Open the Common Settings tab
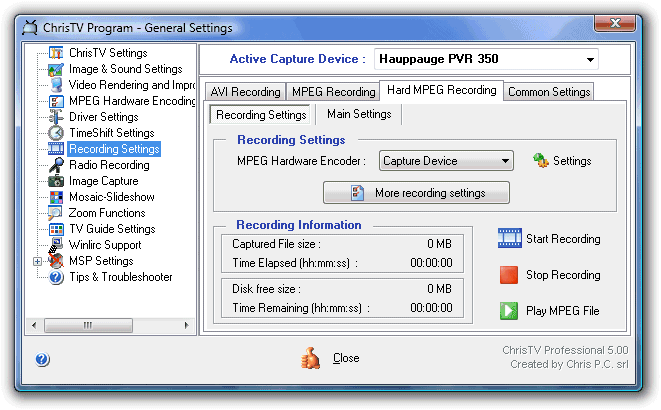Image resolution: width=661 pixels, height=410 pixels. (x=549, y=91)
